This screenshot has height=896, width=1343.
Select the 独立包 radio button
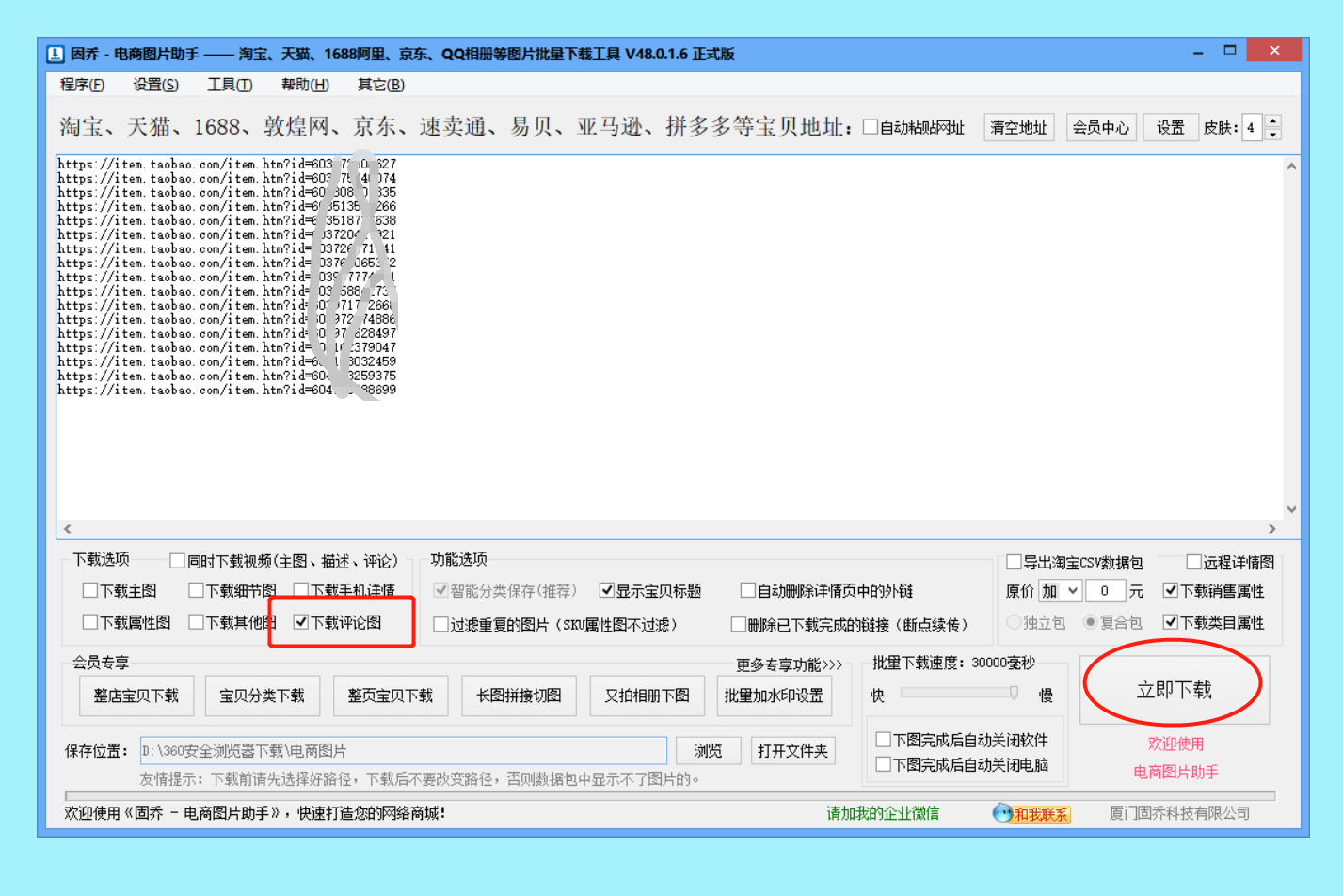tap(1012, 623)
